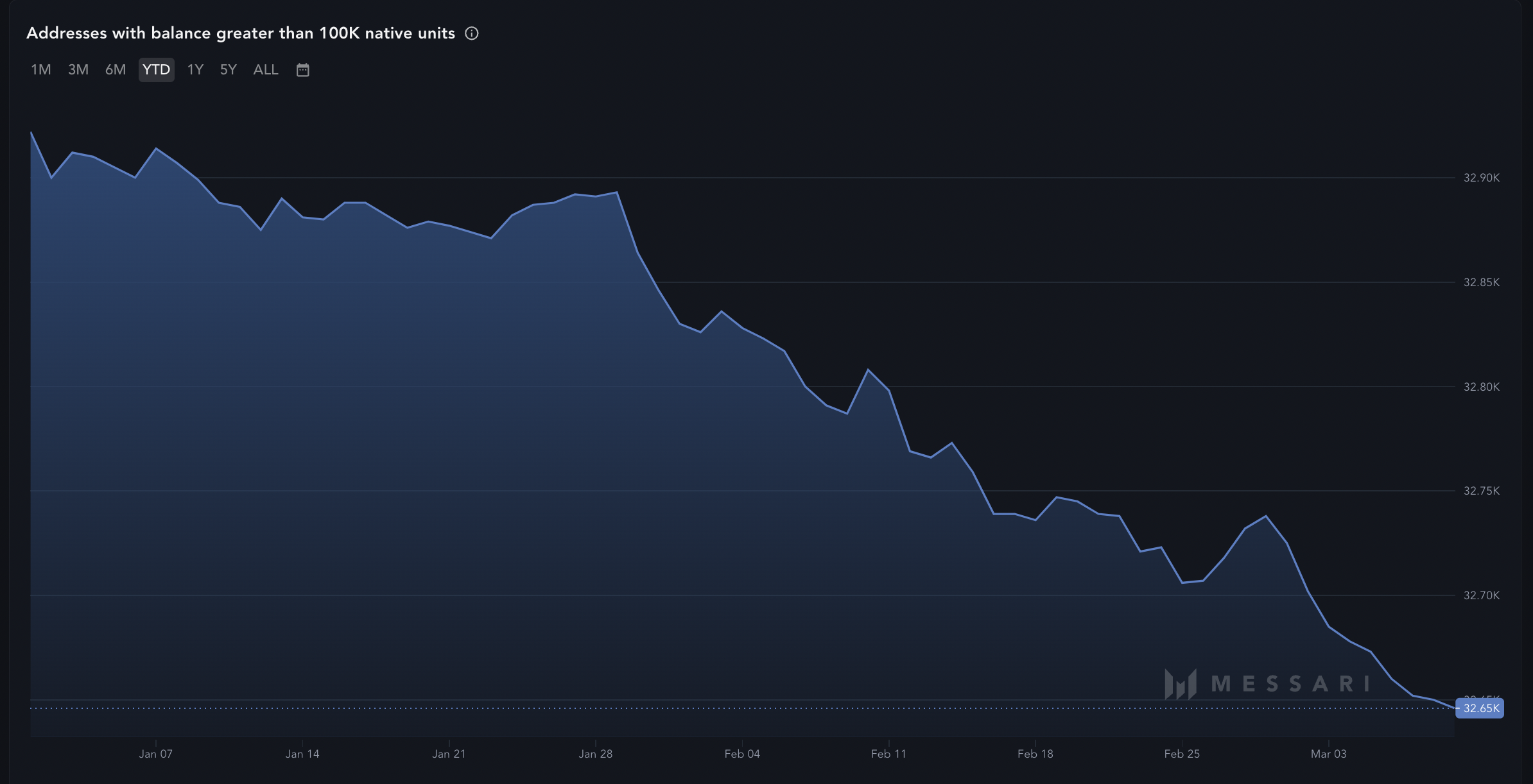Click the active YTD range button
Screen dimensions: 1533x784
(x=156, y=70)
